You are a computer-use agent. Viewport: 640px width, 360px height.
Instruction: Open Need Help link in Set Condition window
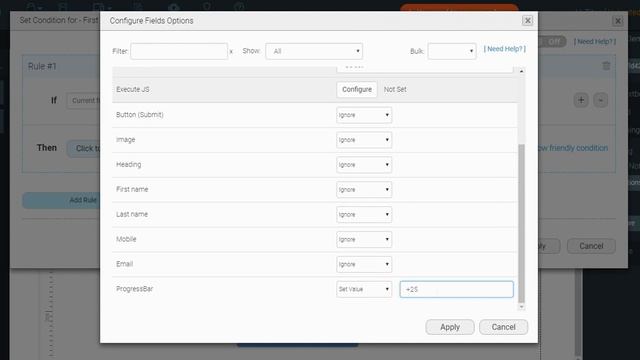pos(595,42)
